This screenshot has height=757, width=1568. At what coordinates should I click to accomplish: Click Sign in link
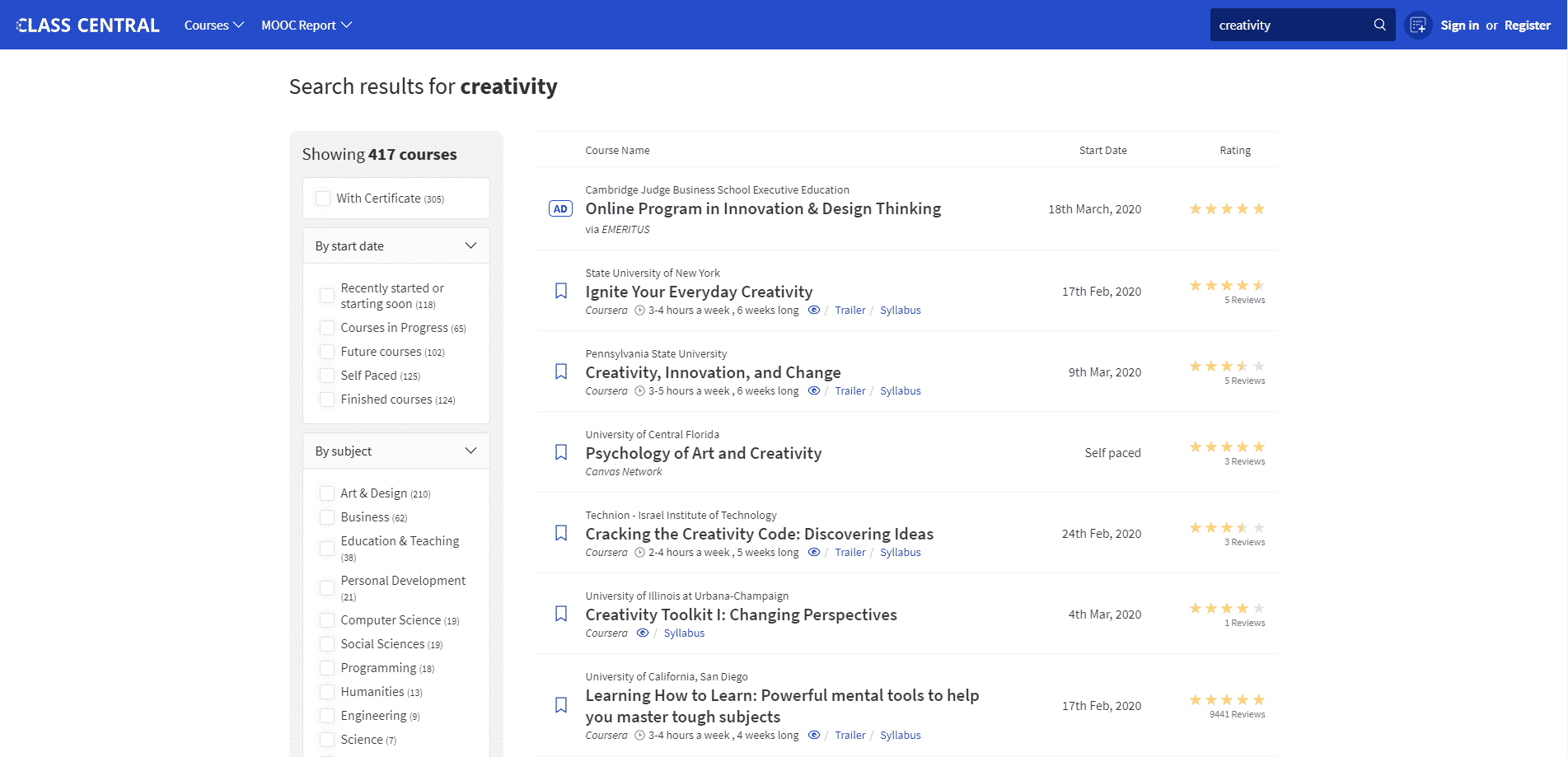(x=1459, y=26)
